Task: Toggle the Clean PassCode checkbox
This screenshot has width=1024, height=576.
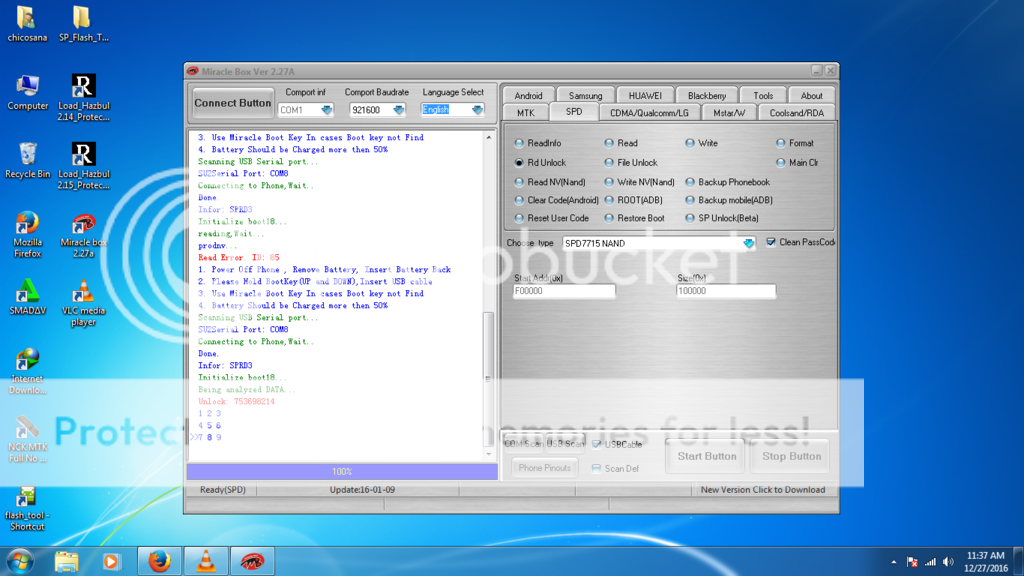Action: tap(771, 242)
